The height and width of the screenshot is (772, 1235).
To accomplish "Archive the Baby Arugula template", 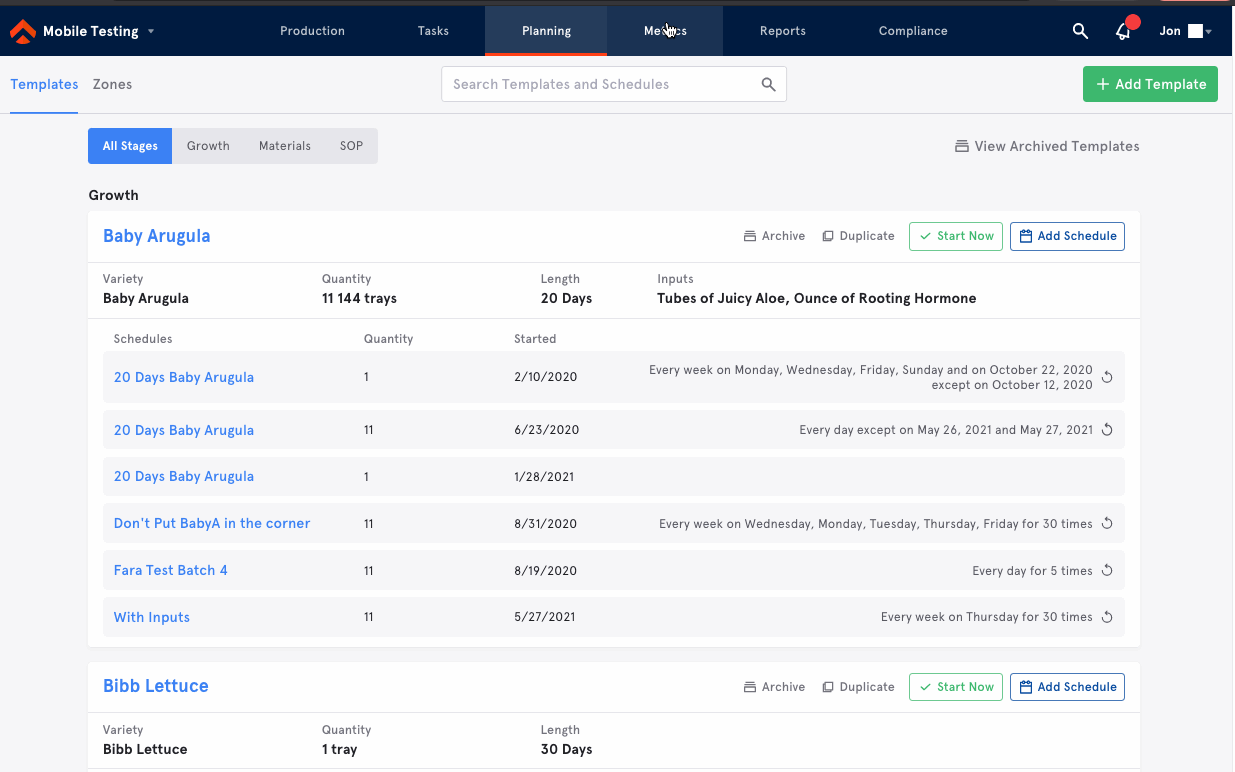I will coord(774,236).
